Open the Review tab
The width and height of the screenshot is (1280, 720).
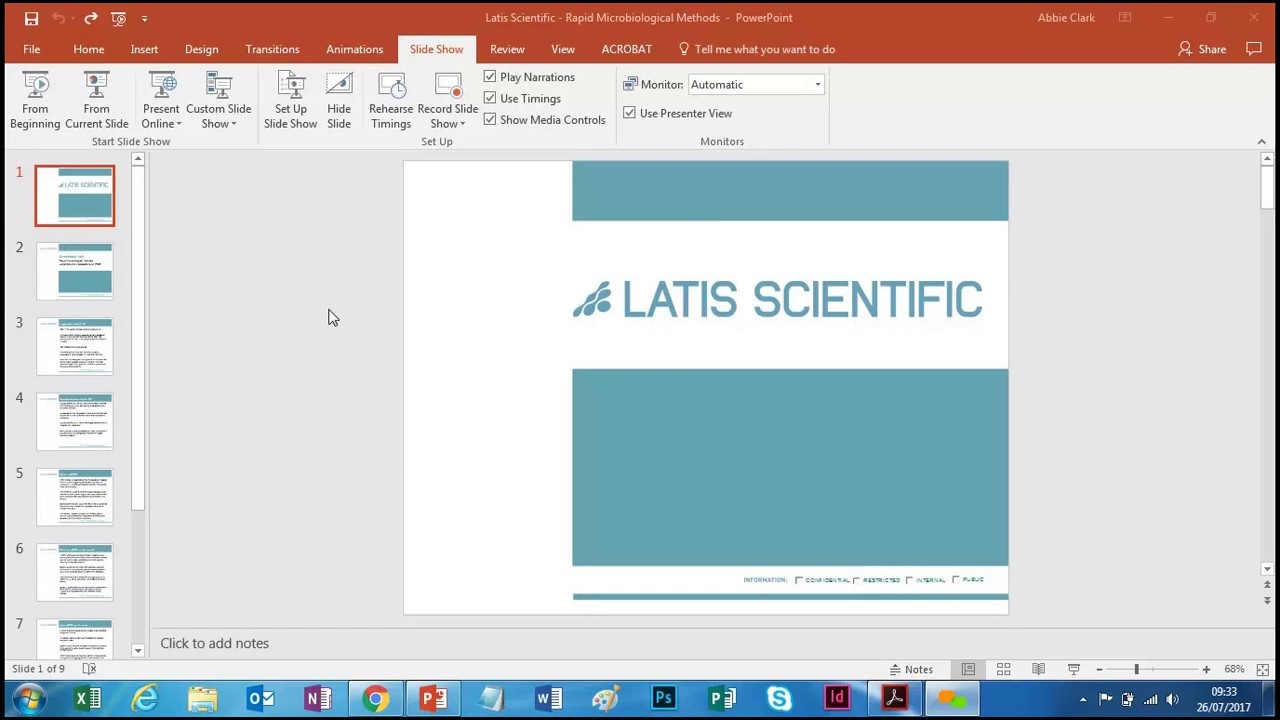[507, 49]
